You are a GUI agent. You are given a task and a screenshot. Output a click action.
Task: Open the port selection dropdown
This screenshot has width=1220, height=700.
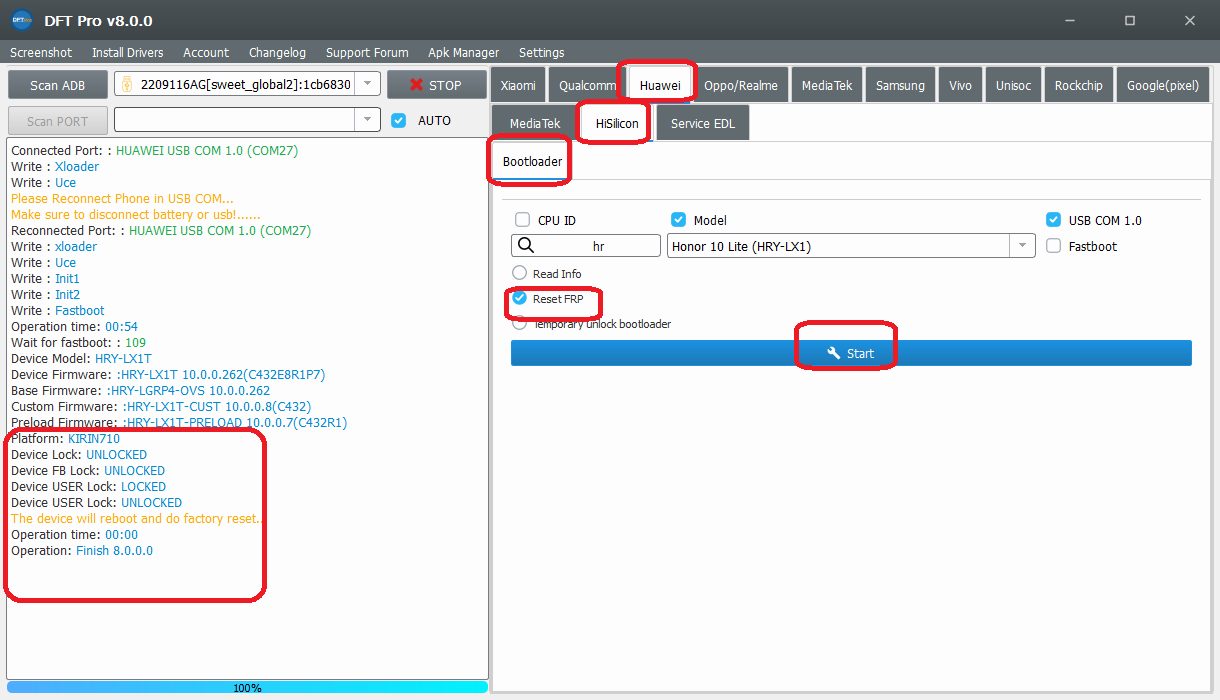[x=368, y=120]
